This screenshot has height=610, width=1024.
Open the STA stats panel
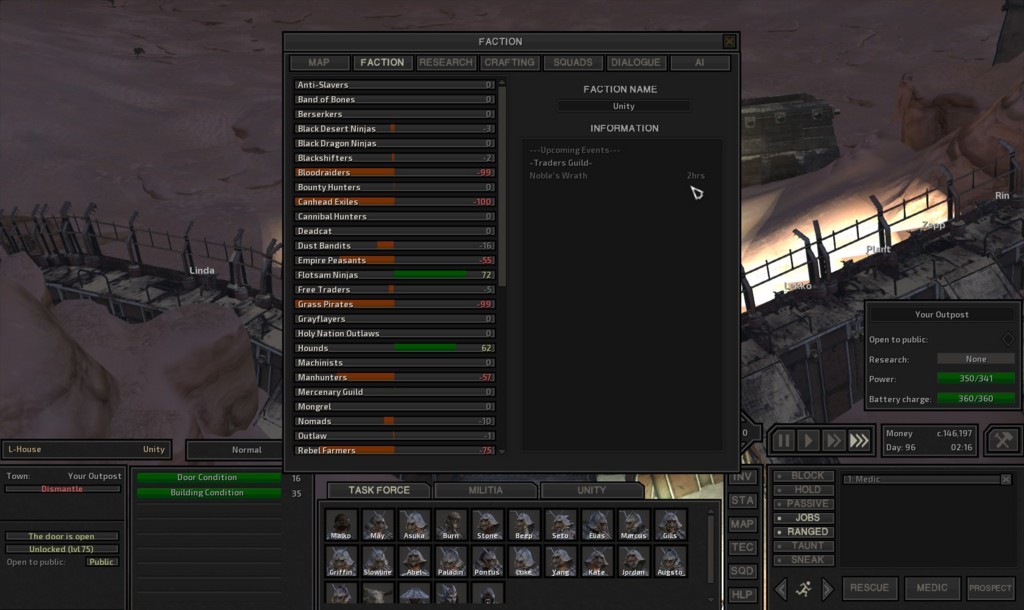coord(742,500)
